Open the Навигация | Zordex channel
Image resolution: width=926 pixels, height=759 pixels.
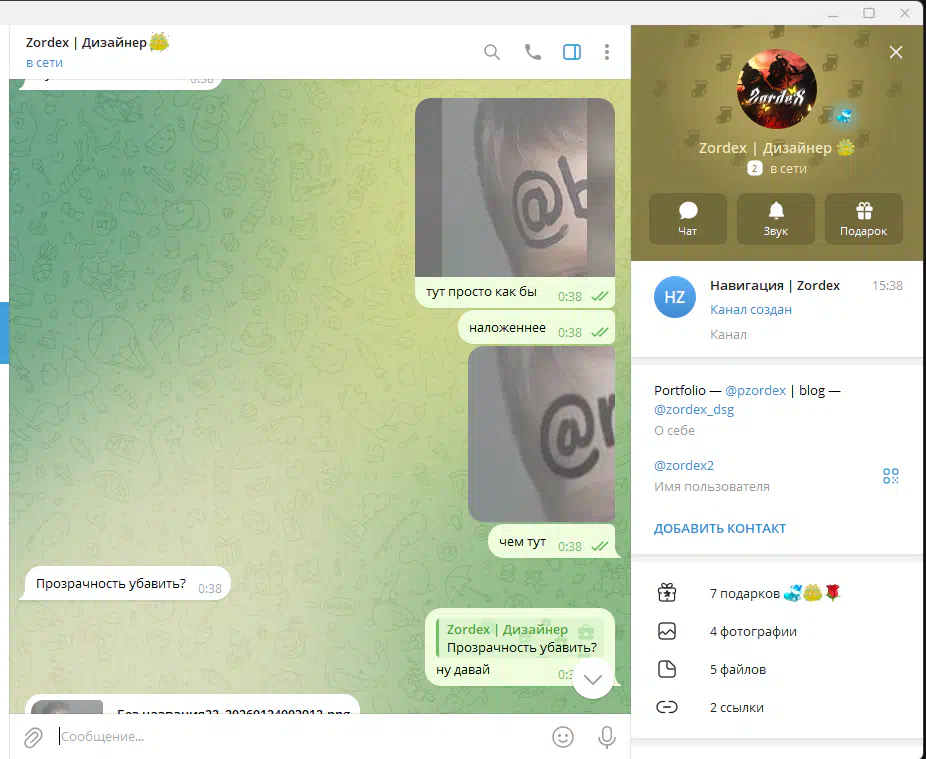coord(776,309)
